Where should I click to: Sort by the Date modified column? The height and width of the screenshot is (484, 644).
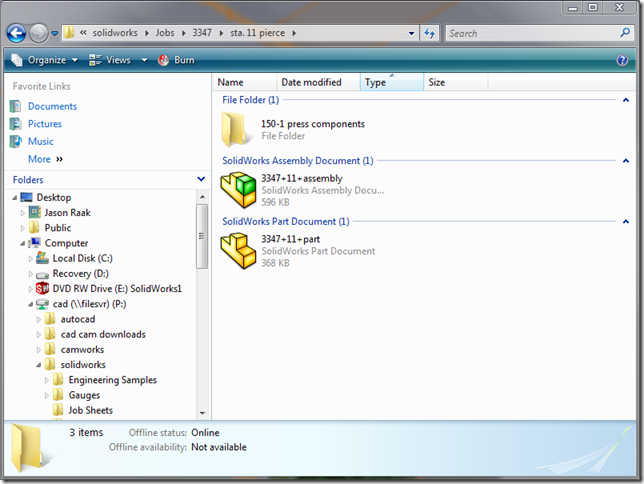pyautogui.click(x=319, y=83)
